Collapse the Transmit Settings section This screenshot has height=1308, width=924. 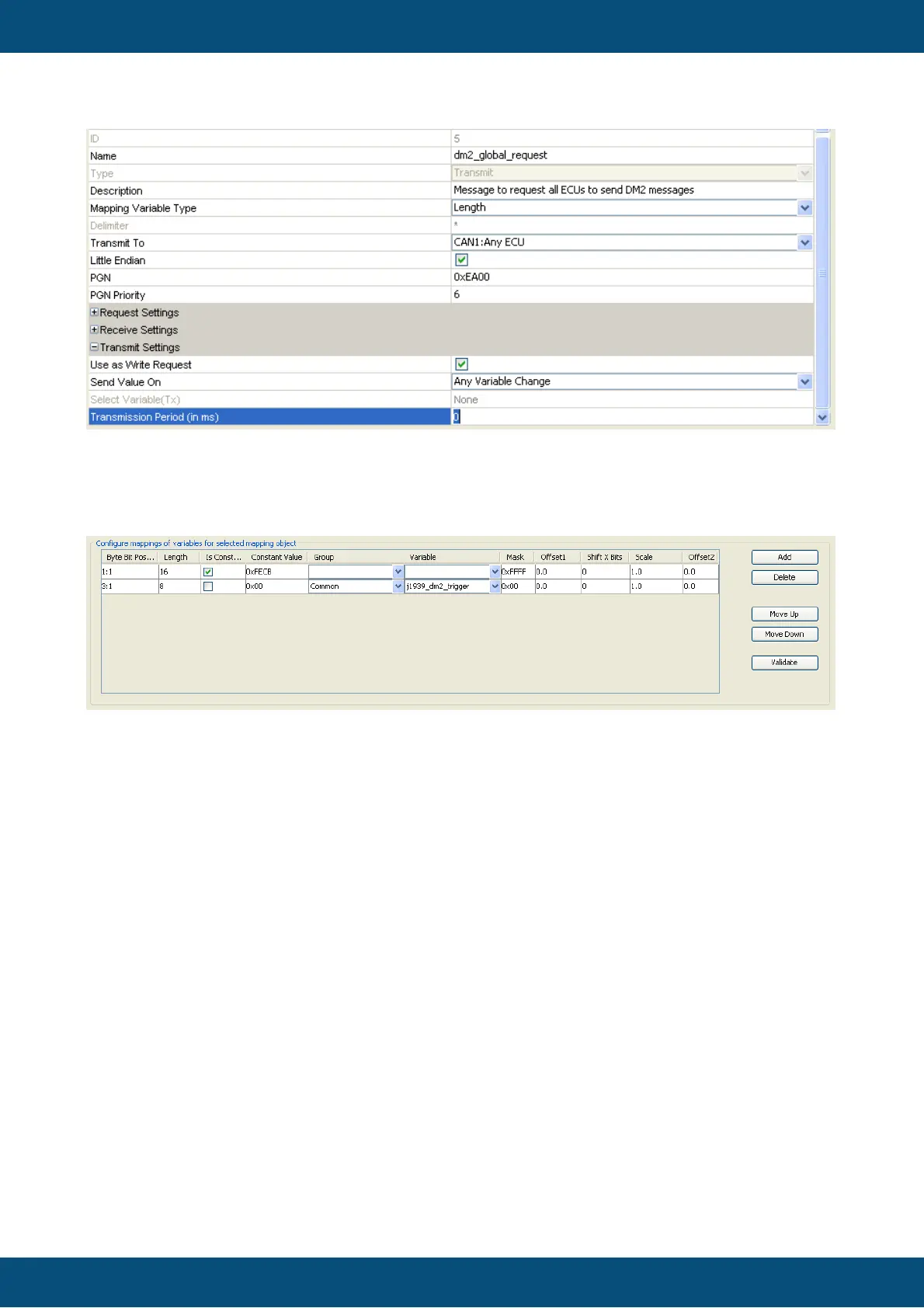click(x=94, y=347)
